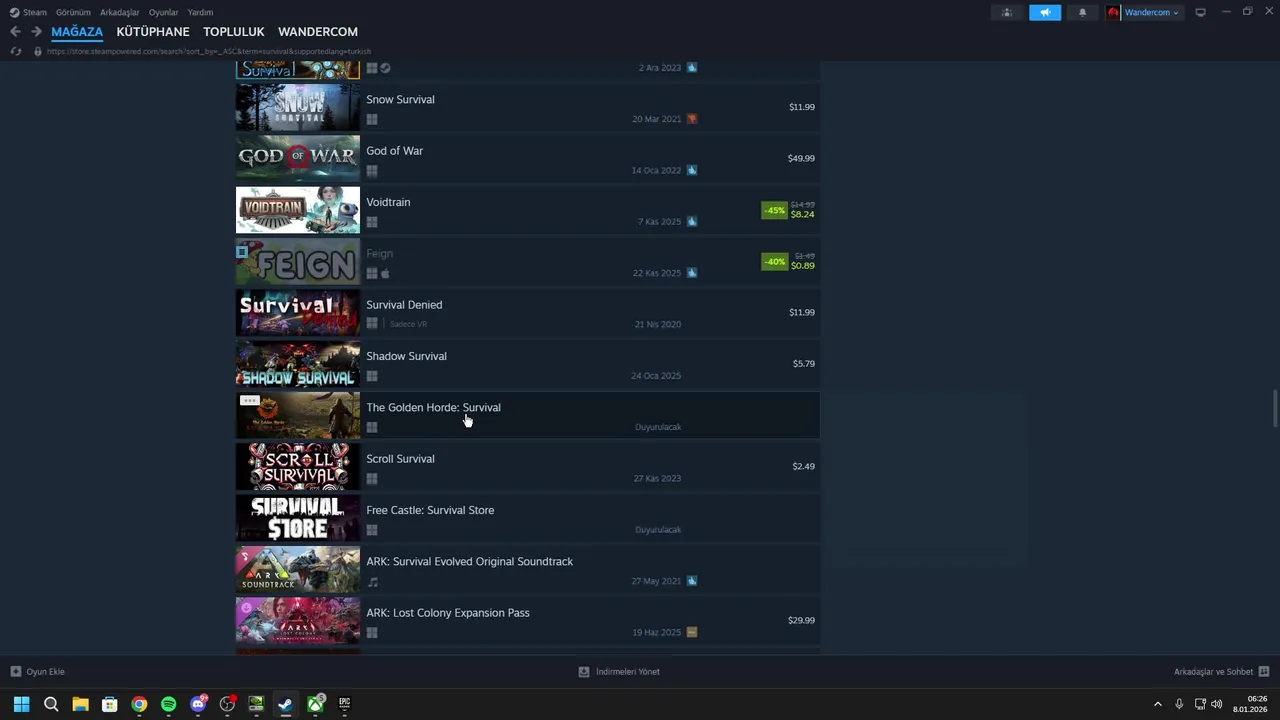
Task: Expand the Wandercom account dropdown
Action: [1176, 13]
